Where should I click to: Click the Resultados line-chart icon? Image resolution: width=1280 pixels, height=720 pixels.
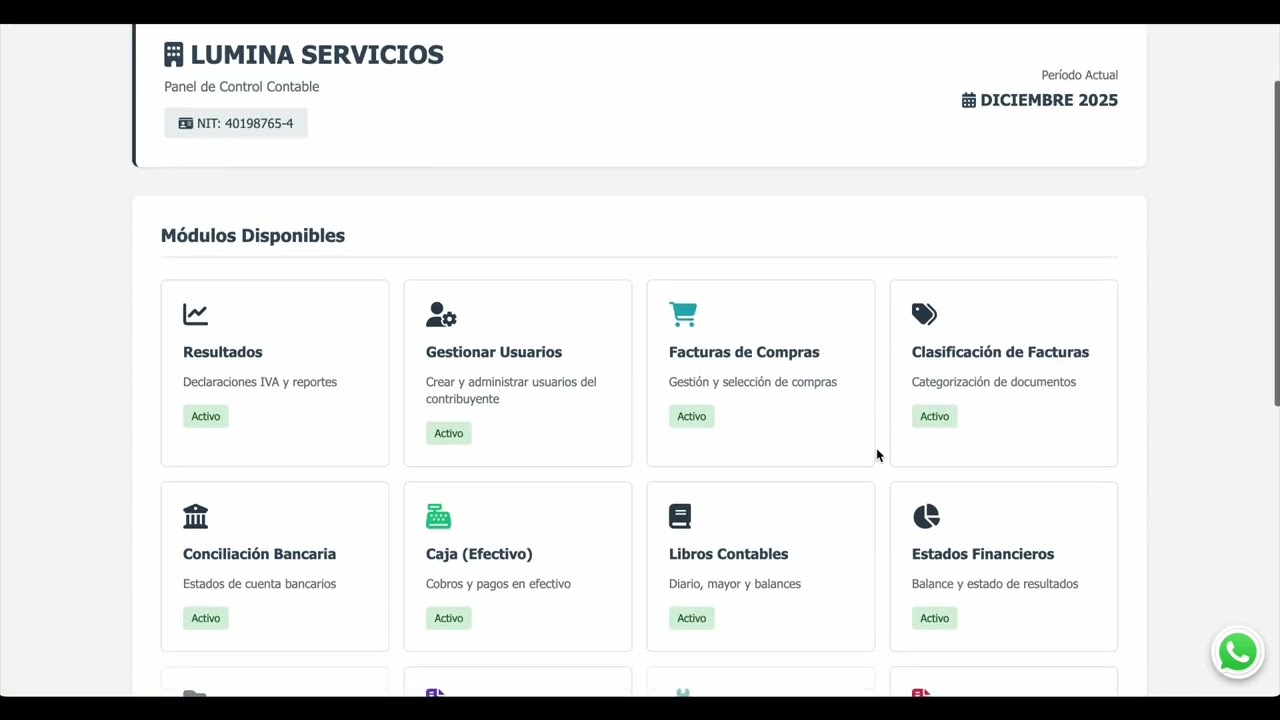[195, 314]
